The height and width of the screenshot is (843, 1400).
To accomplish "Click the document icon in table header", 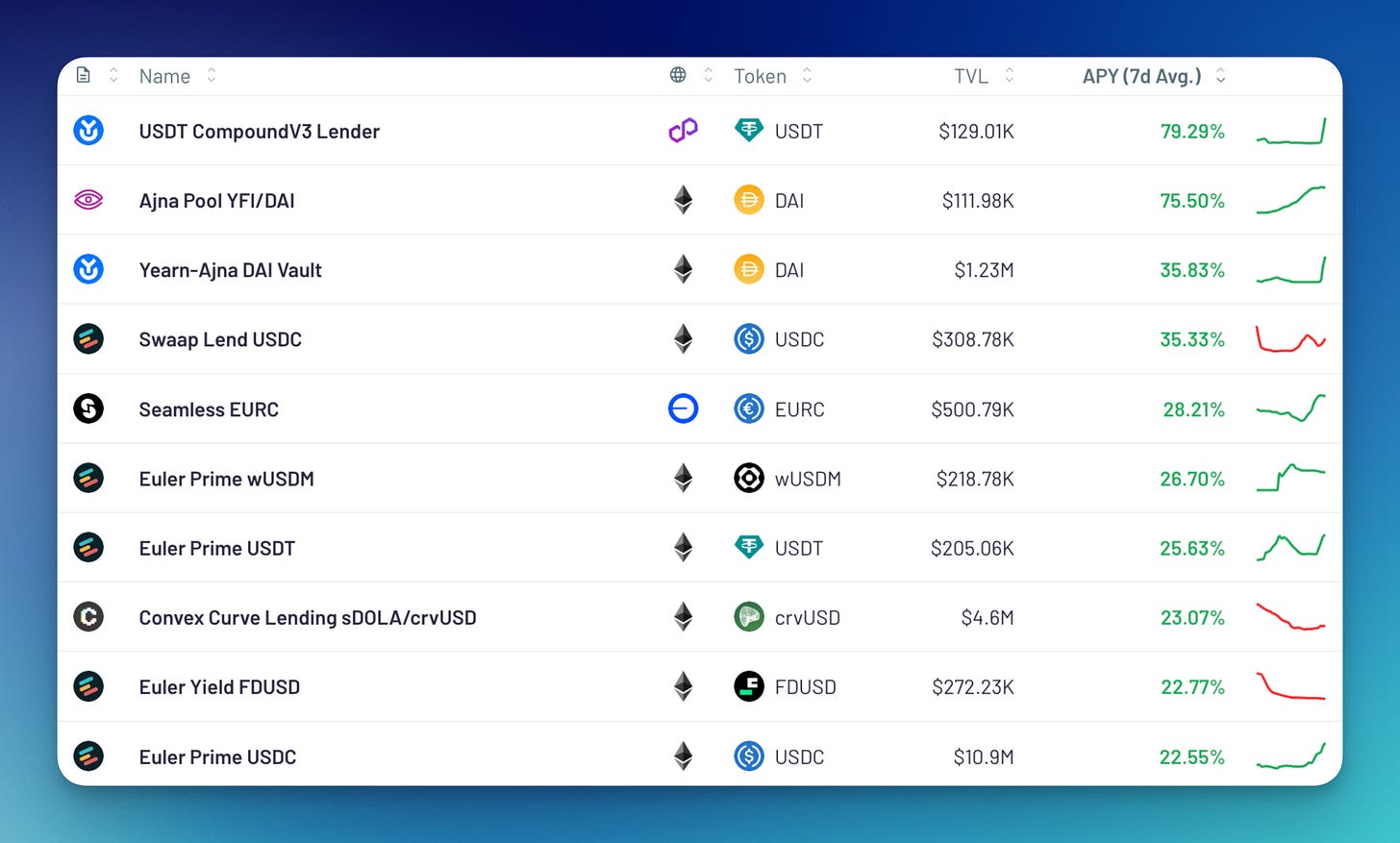I will point(84,75).
